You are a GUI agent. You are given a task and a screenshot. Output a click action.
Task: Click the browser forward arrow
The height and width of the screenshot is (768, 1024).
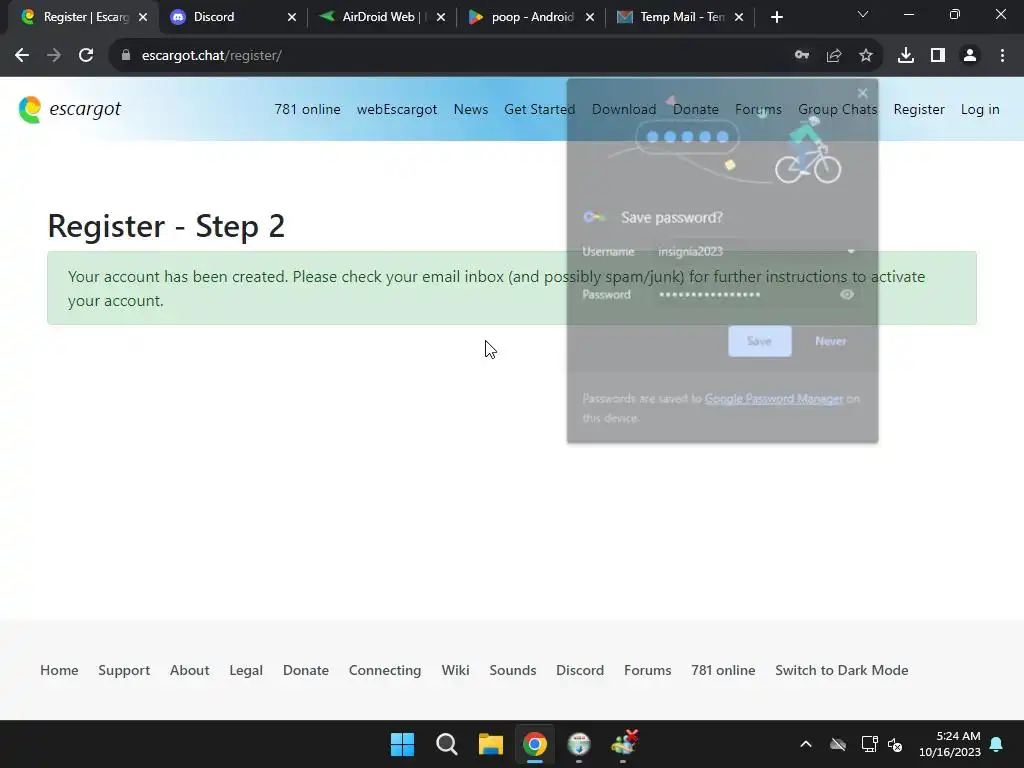click(x=54, y=56)
